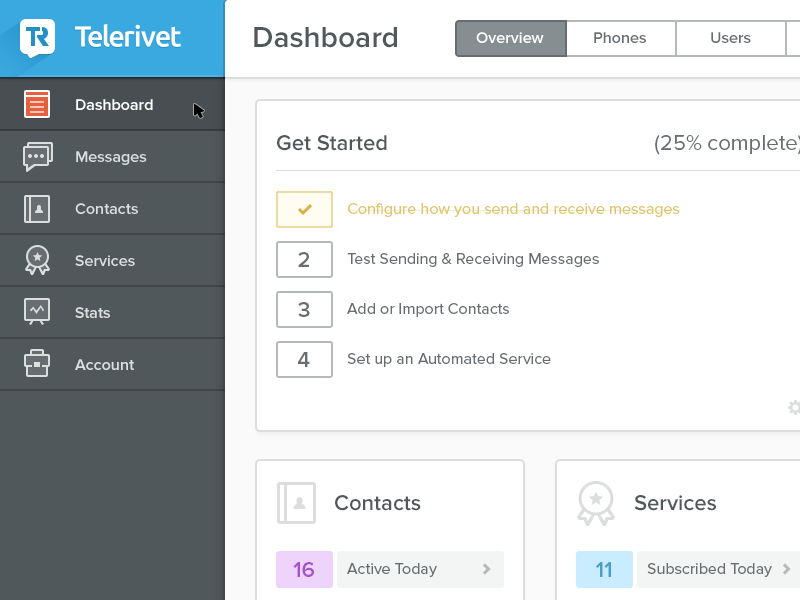800x600 pixels.
Task: Check step 3 Add or Import Contacts
Action: coord(304,309)
